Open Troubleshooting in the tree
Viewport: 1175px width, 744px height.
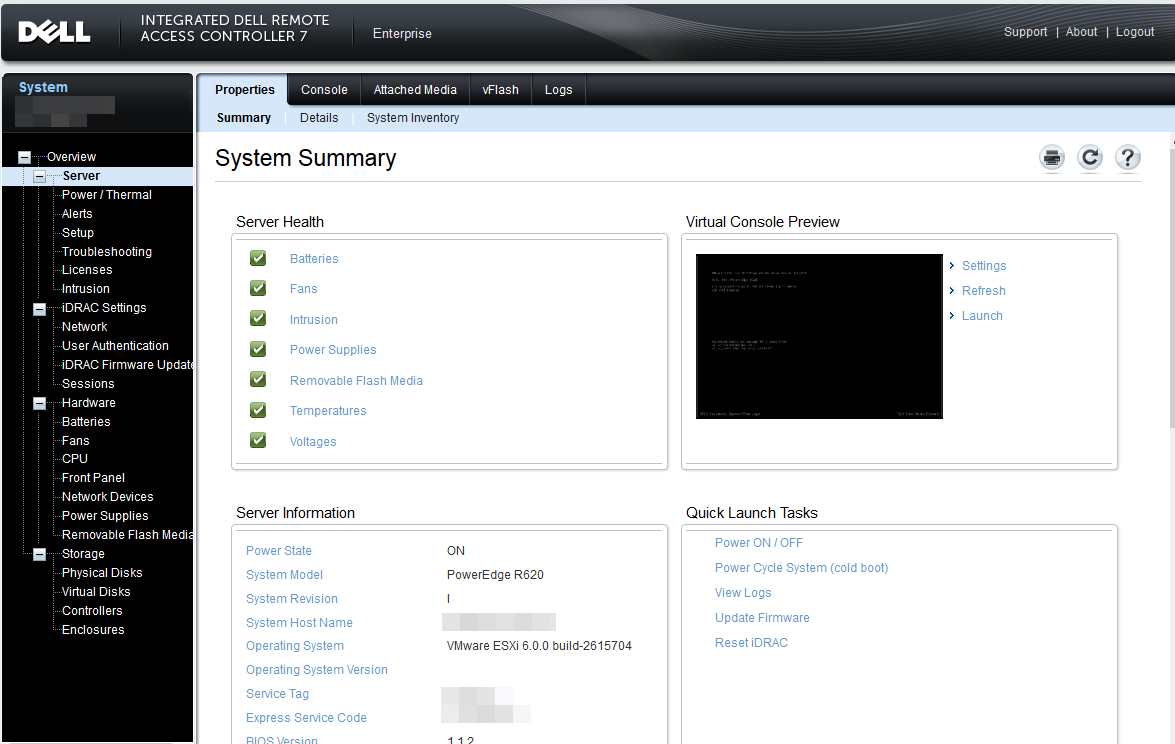(x=106, y=252)
